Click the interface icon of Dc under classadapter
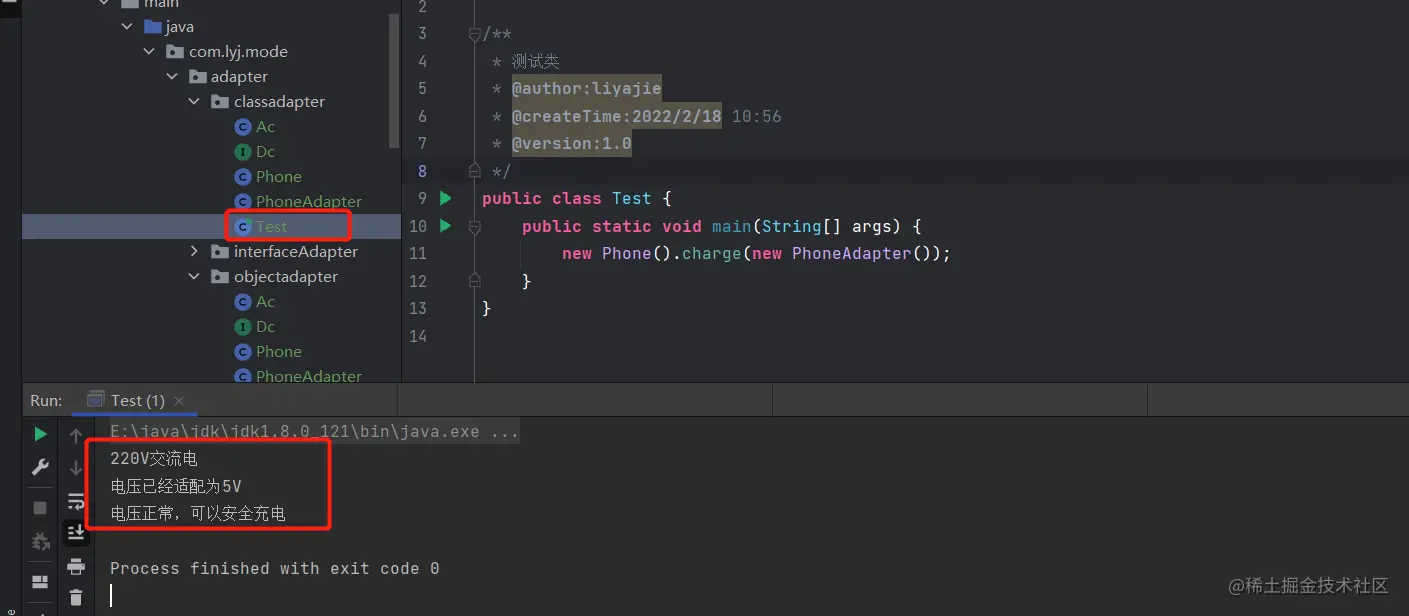This screenshot has height=616, width=1409. pos(242,152)
